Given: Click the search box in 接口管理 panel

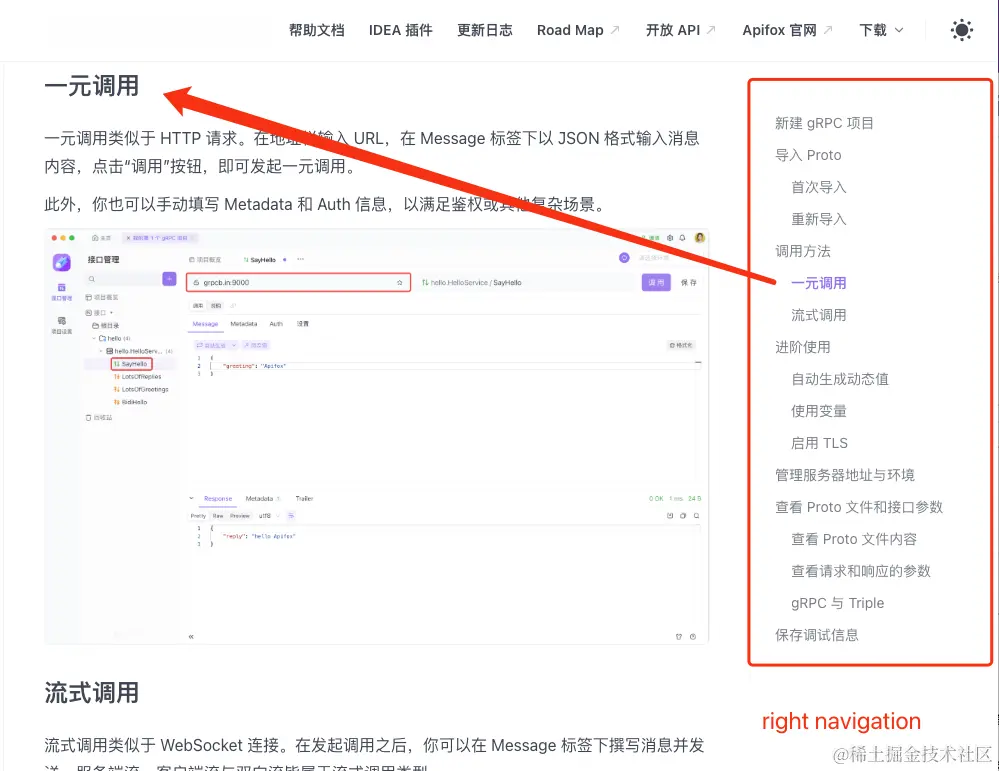Looking at the screenshot, I should point(123,278).
